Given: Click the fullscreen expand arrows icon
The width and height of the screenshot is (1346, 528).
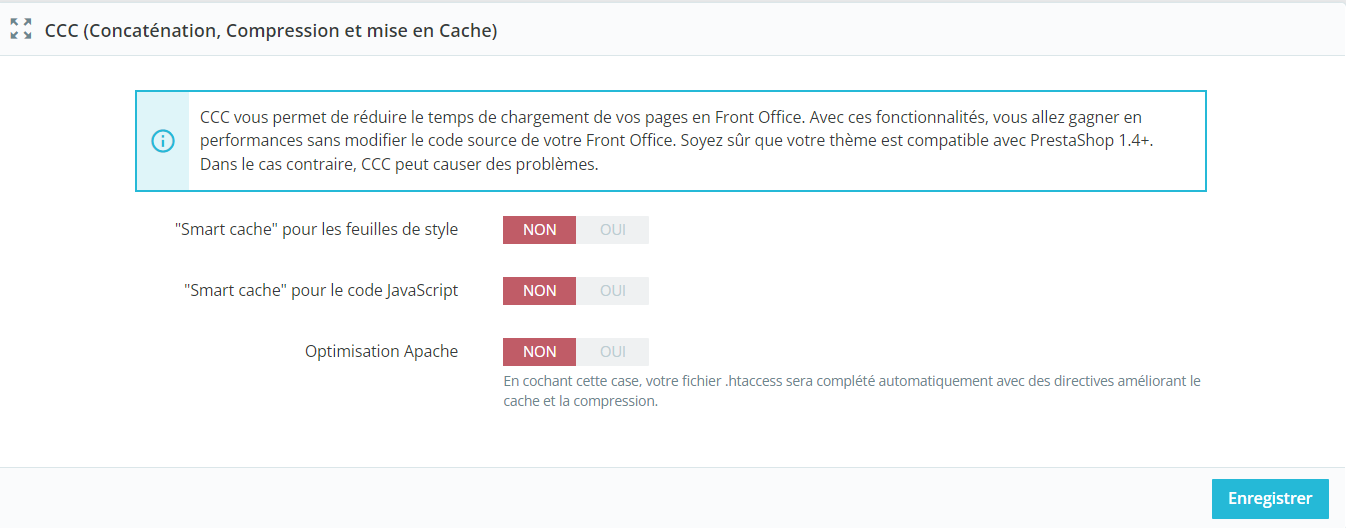Looking at the screenshot, I should click(x=21, y=29).
